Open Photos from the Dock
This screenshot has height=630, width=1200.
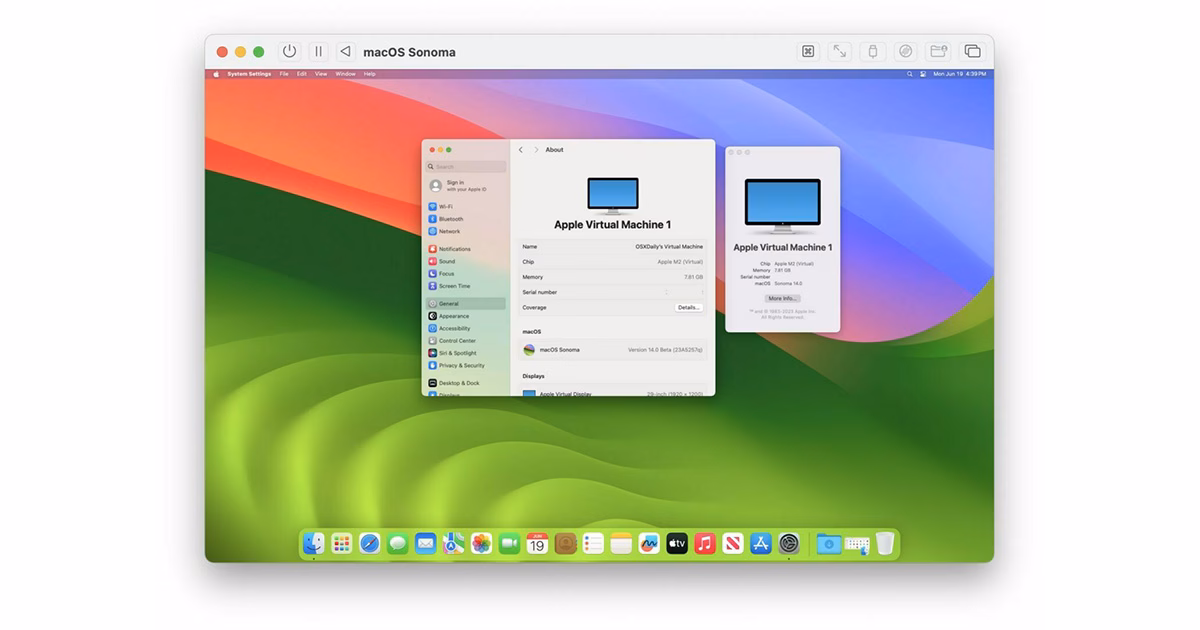[x=482, y=543]
